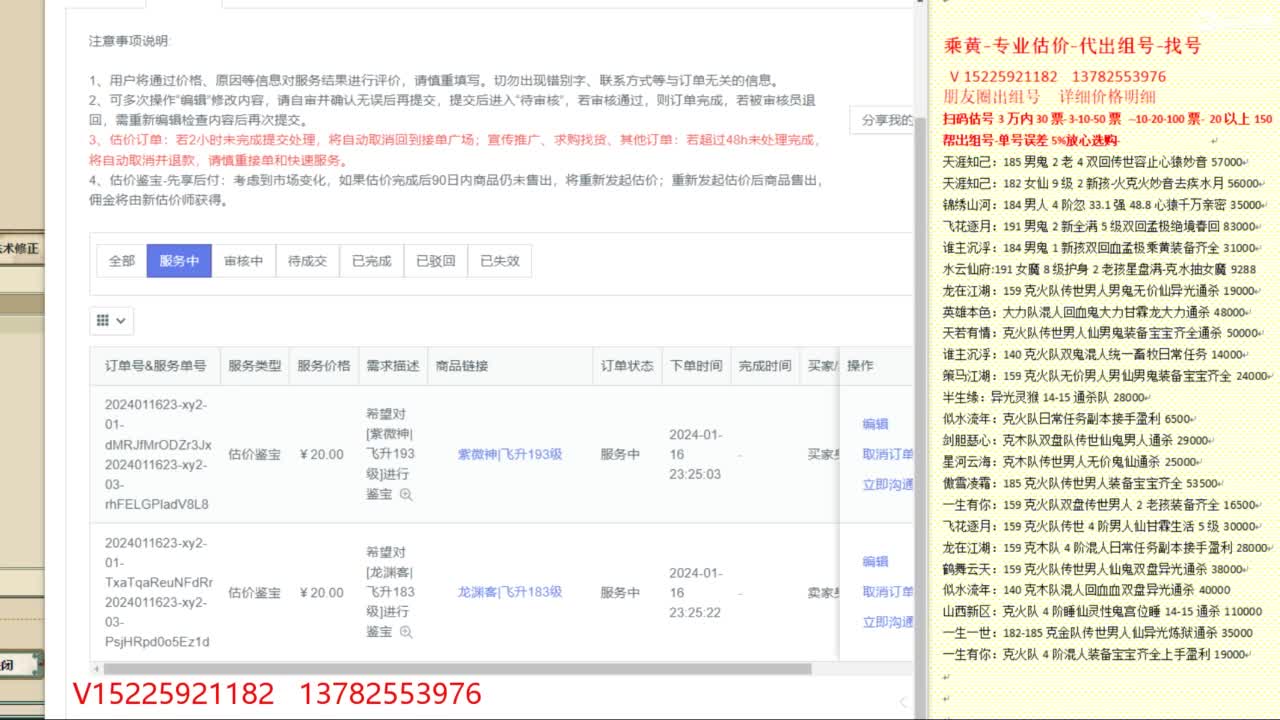
Task: Click the 乘黄-专业估价-代出组号-找号 title
Action: click(1072, 46)
